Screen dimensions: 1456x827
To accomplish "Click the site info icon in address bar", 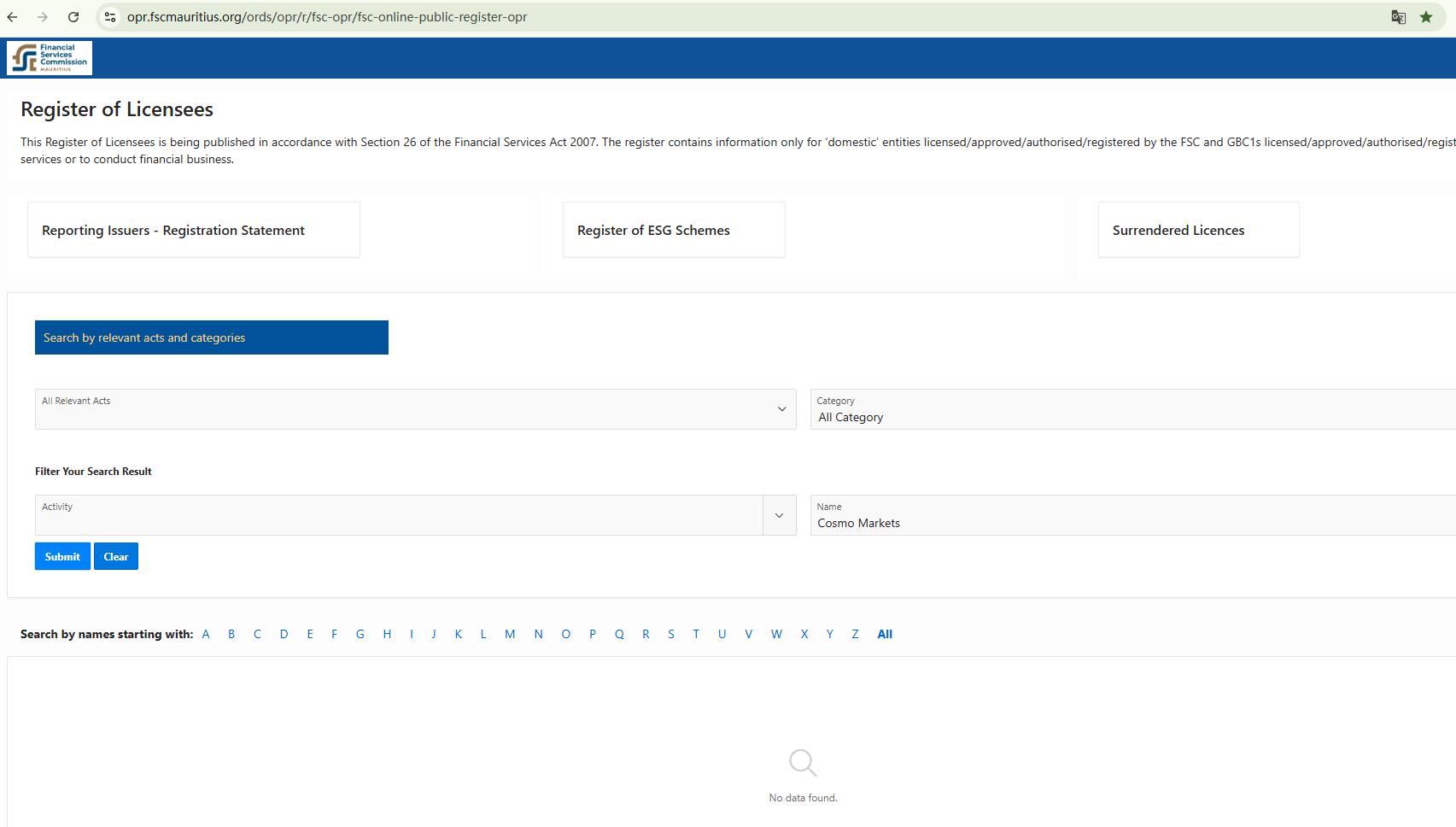I will coord(110,17).
